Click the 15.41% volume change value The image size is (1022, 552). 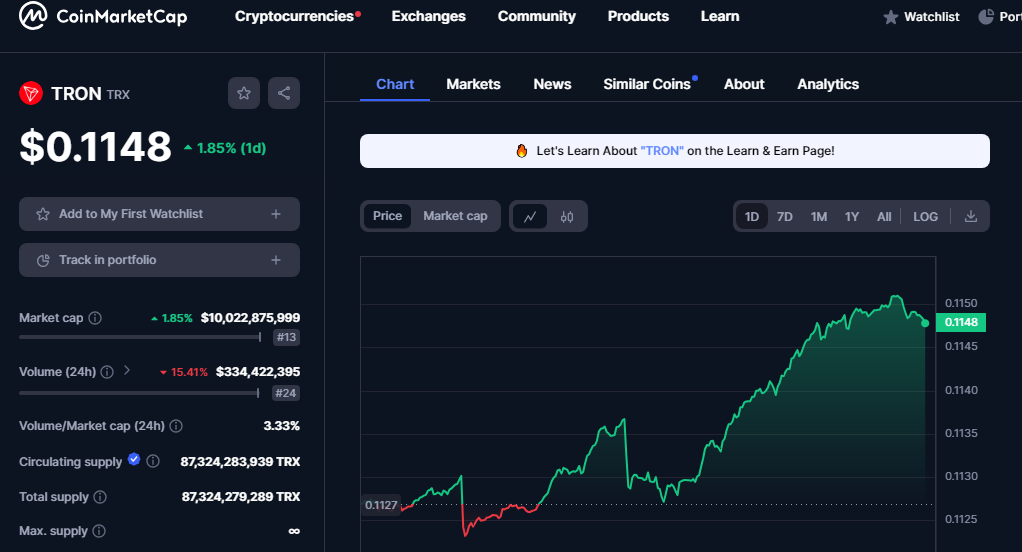point(184,372)
